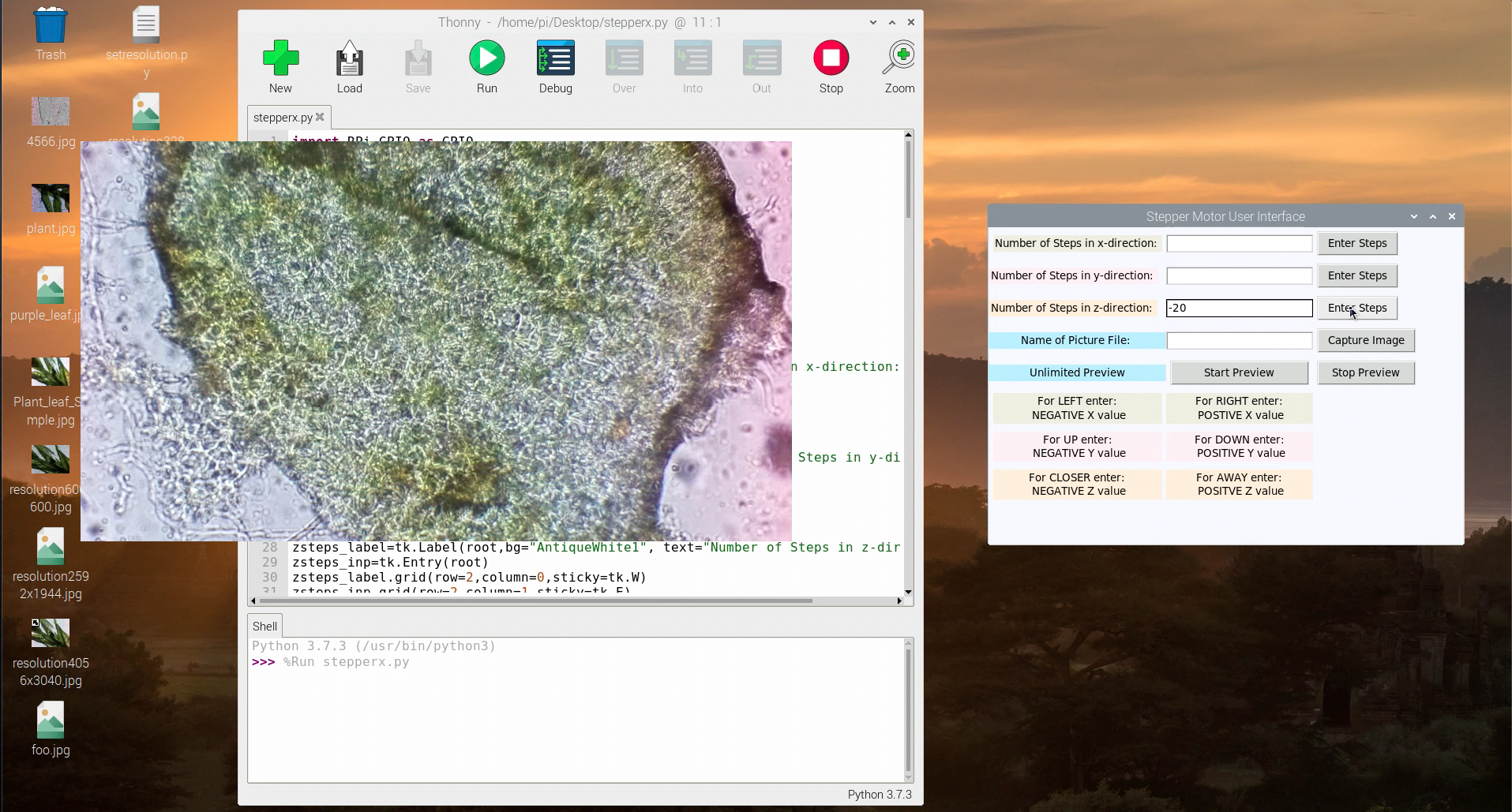Viewport: 1512px width, 812px height.
Task: Focus the y-direction steps input field
Action: pos(1240,275)
